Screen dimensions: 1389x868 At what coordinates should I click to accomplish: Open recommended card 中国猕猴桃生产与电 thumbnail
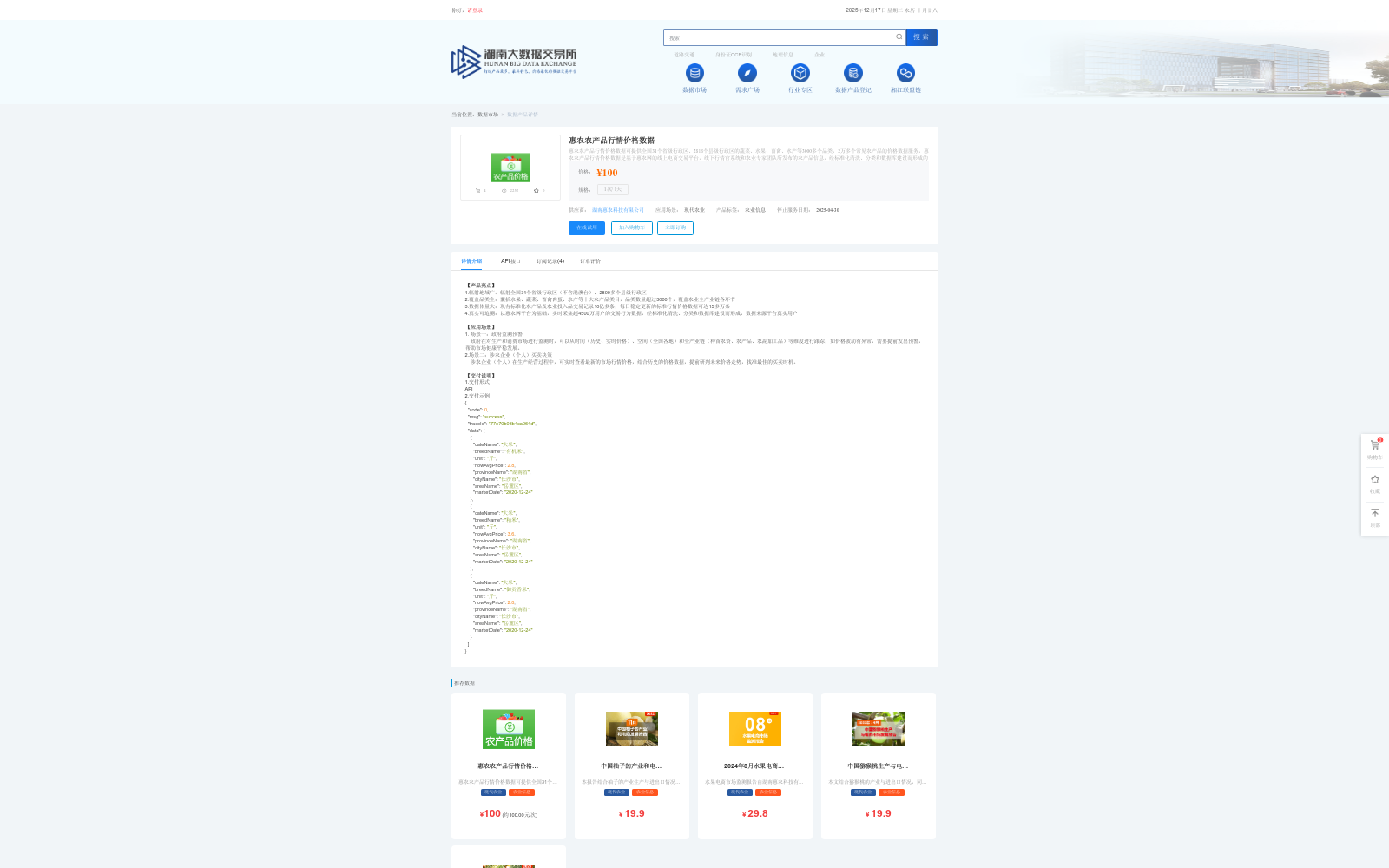click(x=879, y=729)
